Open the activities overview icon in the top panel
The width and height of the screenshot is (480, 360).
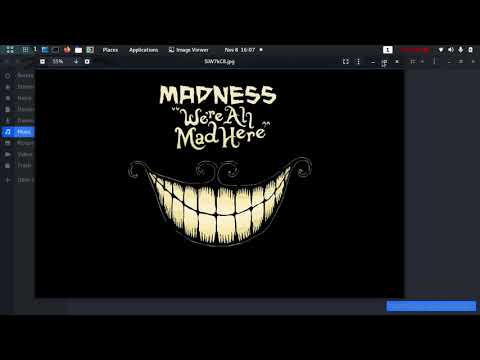pyautogui.click(x=10, y=50)
